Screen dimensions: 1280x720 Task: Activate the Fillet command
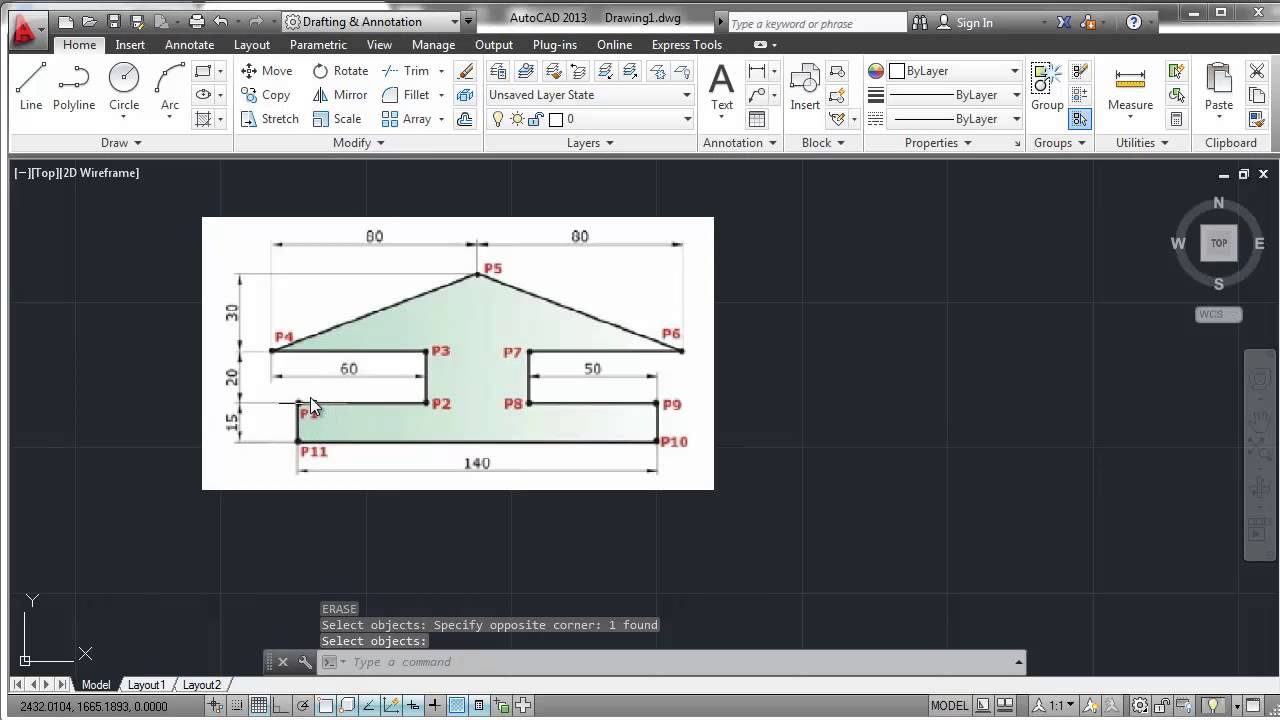[406, 95]
